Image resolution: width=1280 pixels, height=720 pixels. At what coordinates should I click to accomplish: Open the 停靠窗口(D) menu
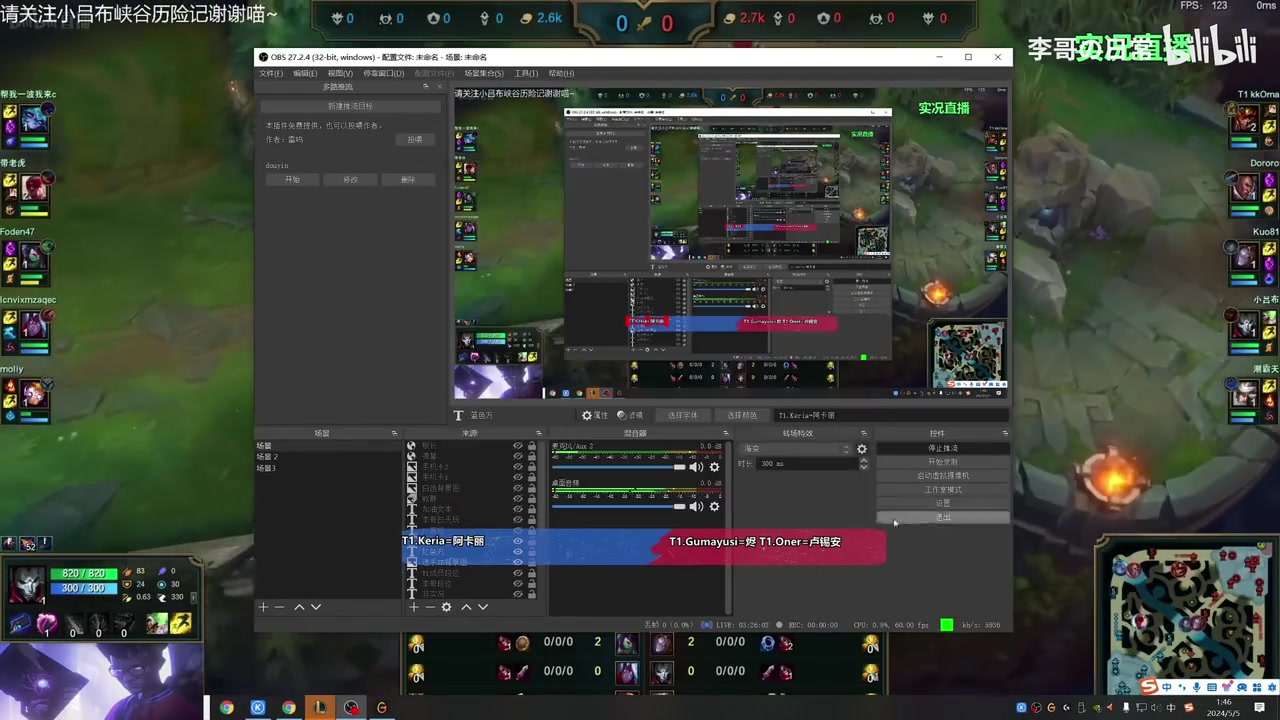(383, 73)
